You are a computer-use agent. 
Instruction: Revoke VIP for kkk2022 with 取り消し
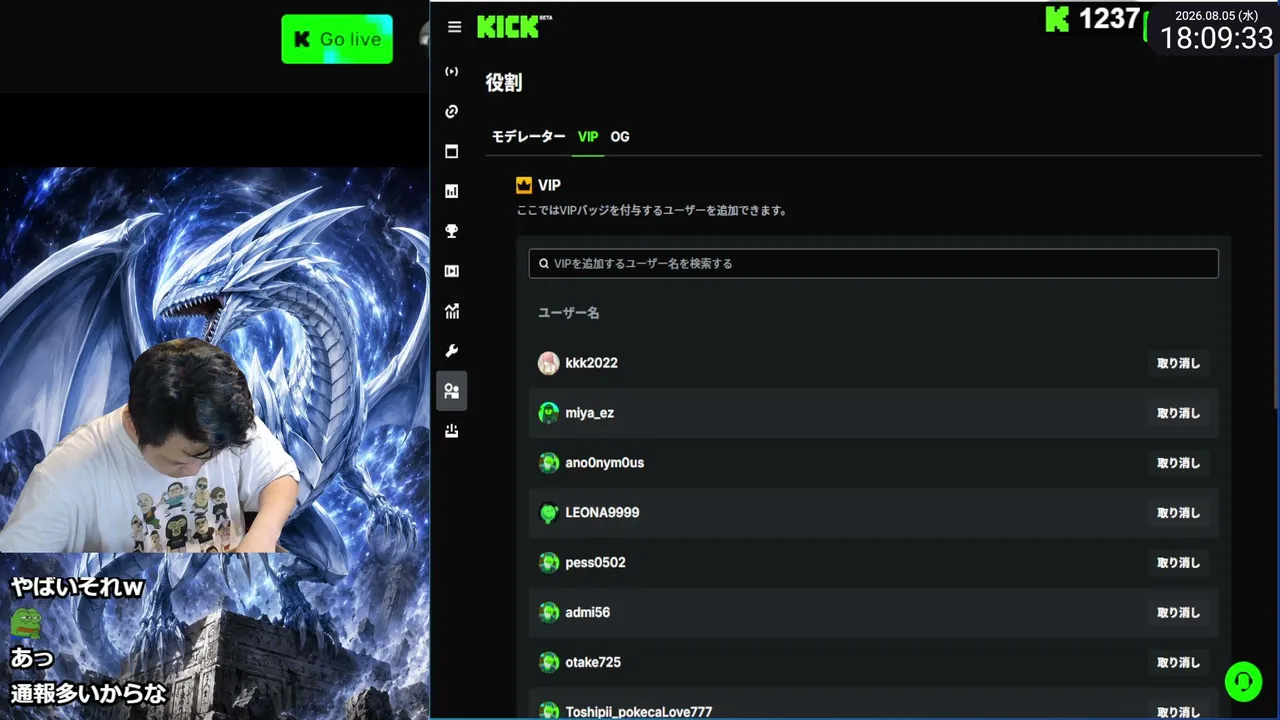click(1178, 363)
